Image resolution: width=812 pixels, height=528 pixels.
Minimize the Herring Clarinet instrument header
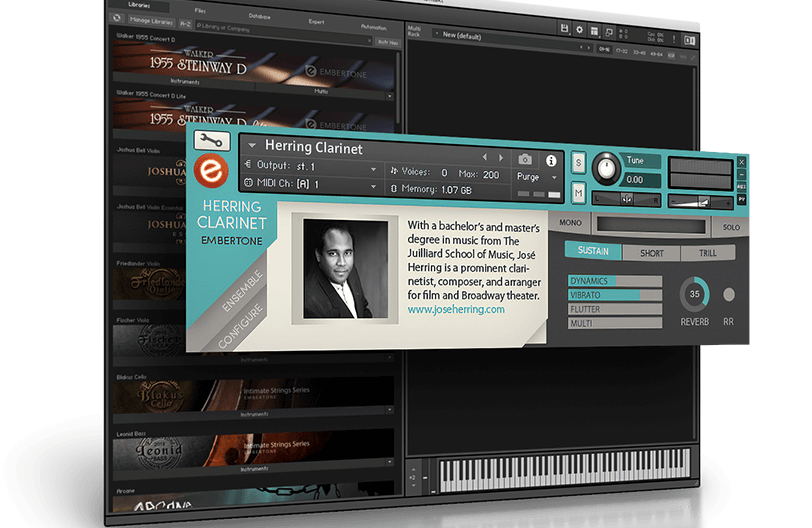(742, 174)
